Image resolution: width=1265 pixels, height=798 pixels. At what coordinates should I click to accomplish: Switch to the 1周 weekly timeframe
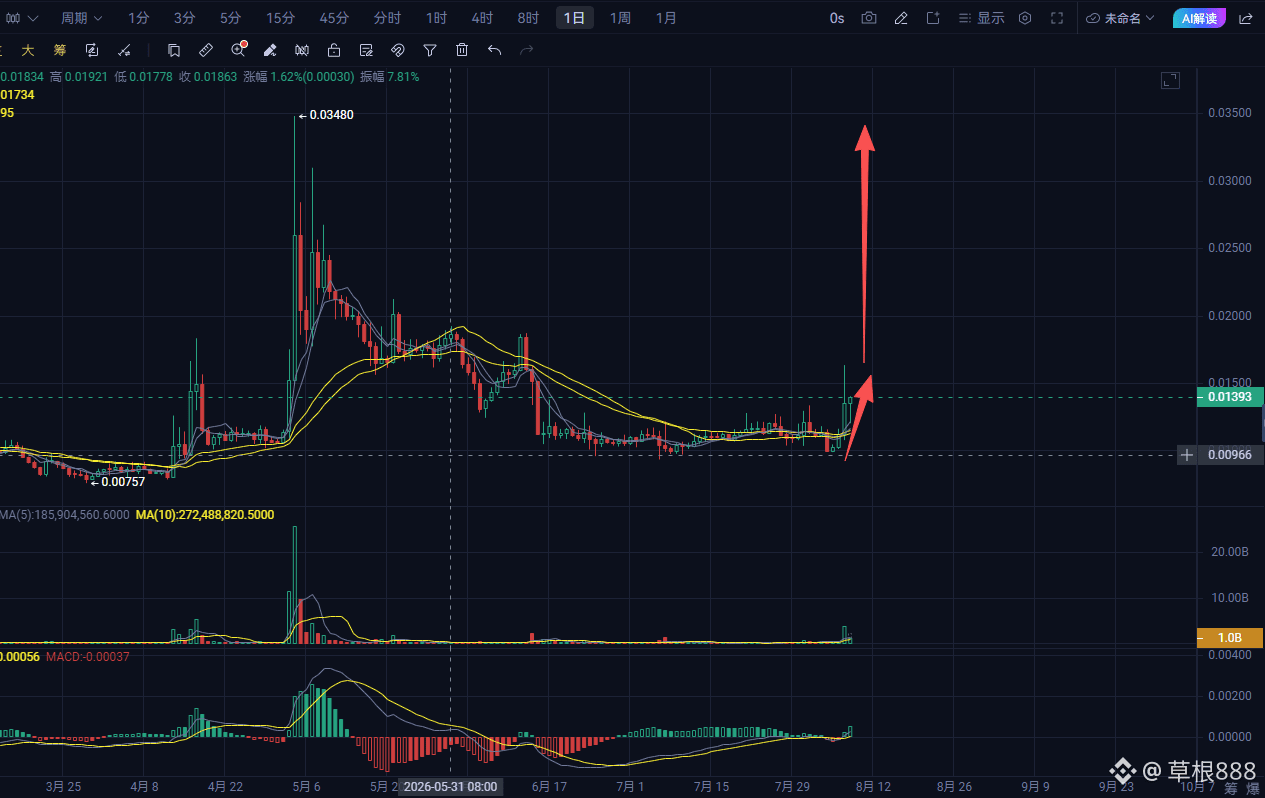[x=620, y=18]
